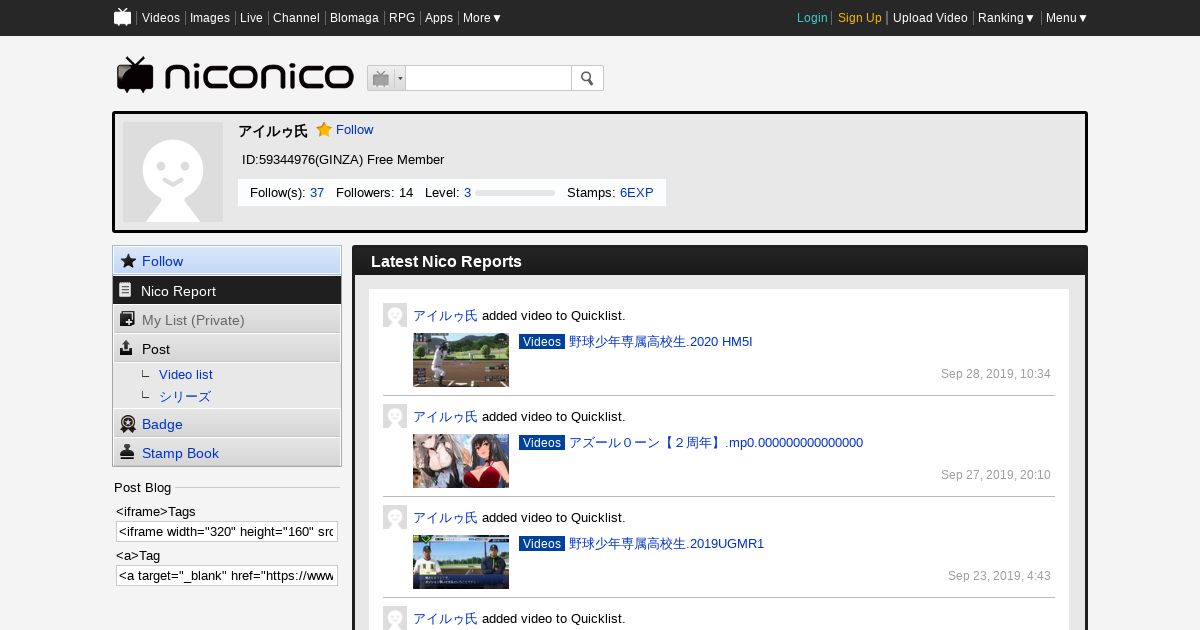The height and width of the screenshot is (630, 1200).
Task: Click the ID:59344976(GINZA) Free Member text
Action: (x=343, y=159)
